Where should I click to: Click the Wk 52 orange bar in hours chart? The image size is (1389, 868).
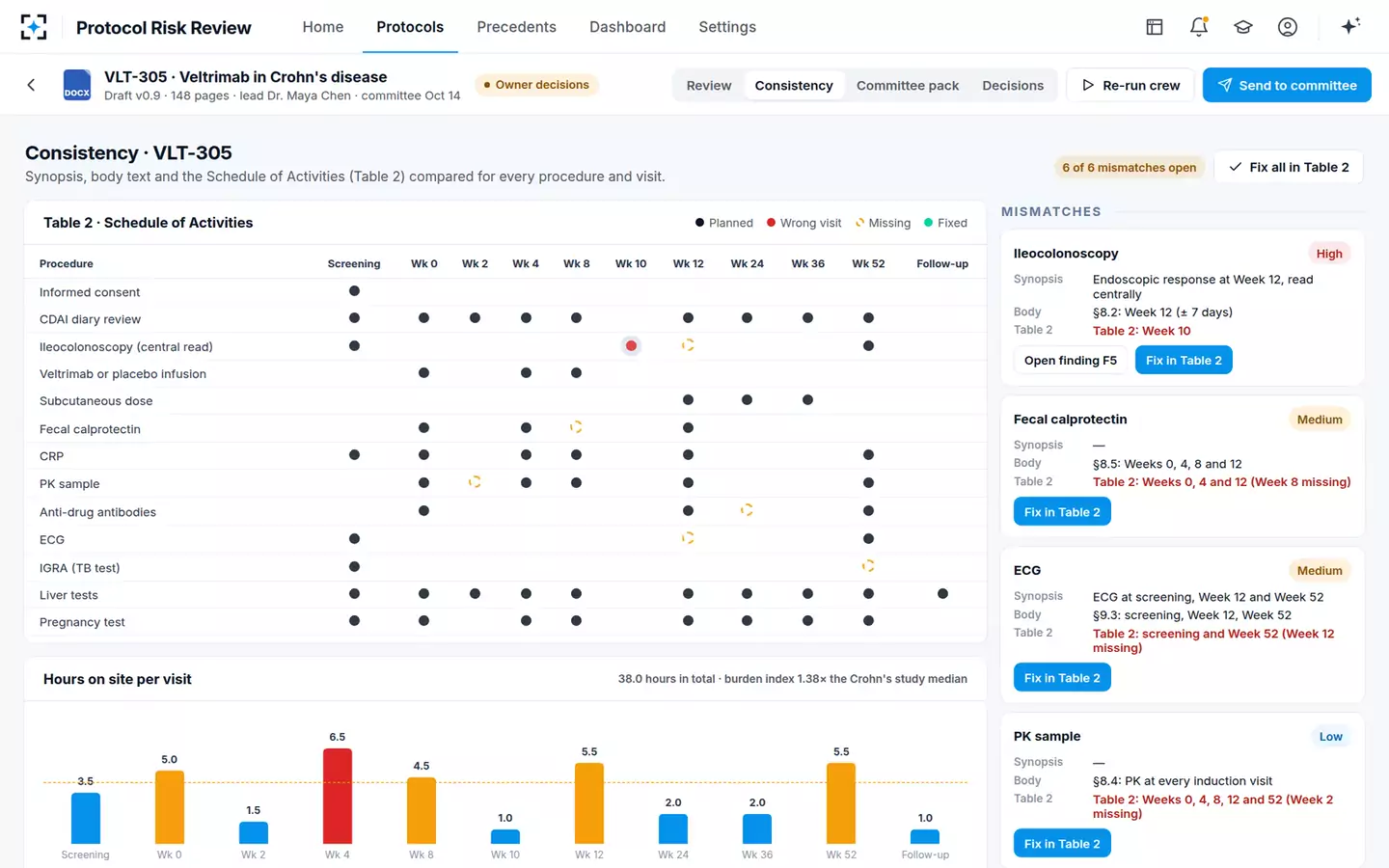[x=841, y=803]
